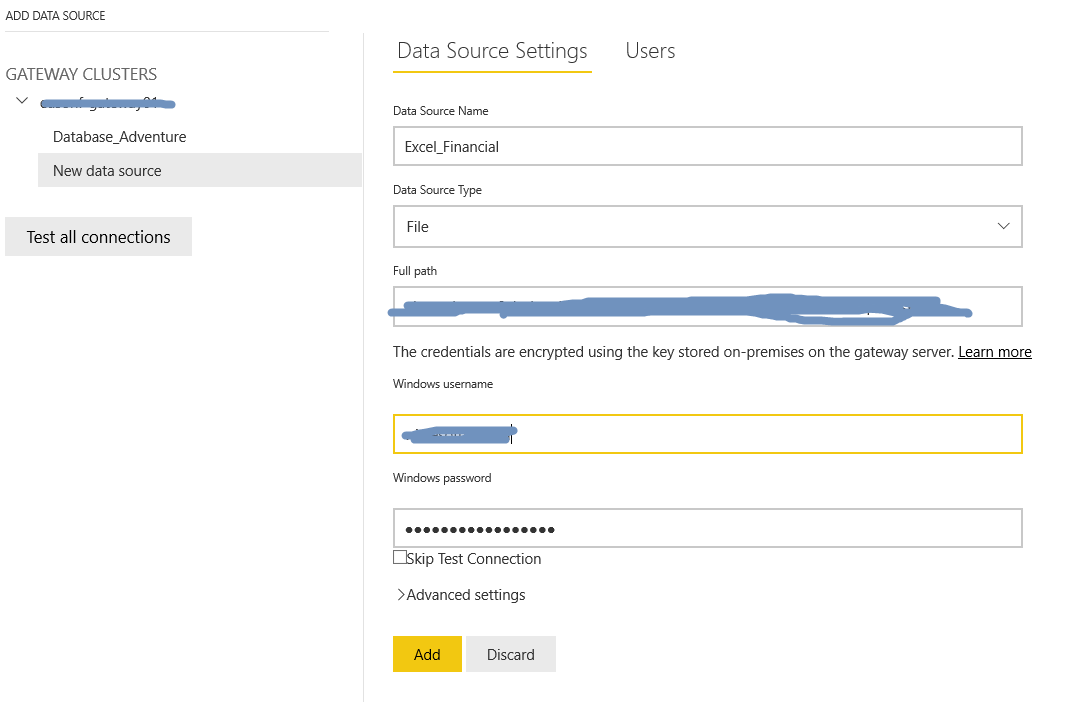This screenshot has width=1070, height=702.
Task: Click the Windows password field
Action: (708, 528)
